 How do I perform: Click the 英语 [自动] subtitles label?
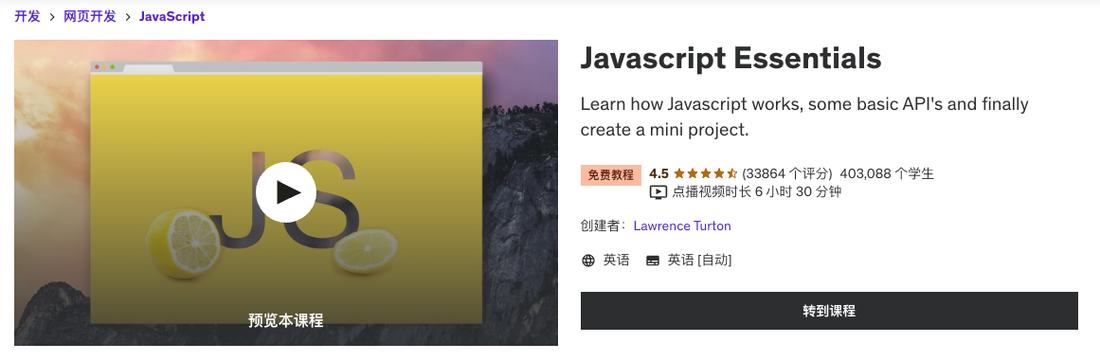coord(699,261)
